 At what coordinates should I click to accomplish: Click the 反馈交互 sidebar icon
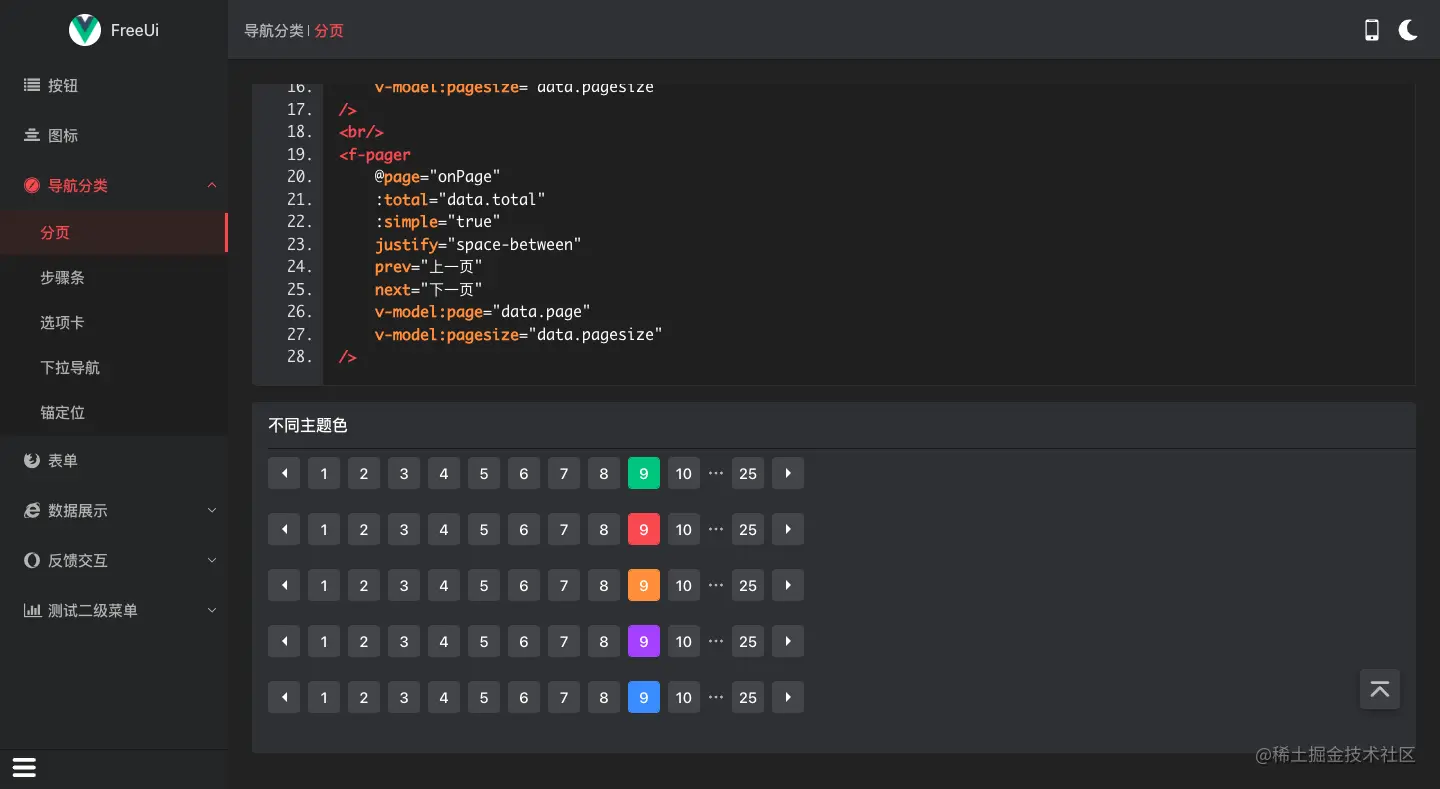(x=32, y=561)
